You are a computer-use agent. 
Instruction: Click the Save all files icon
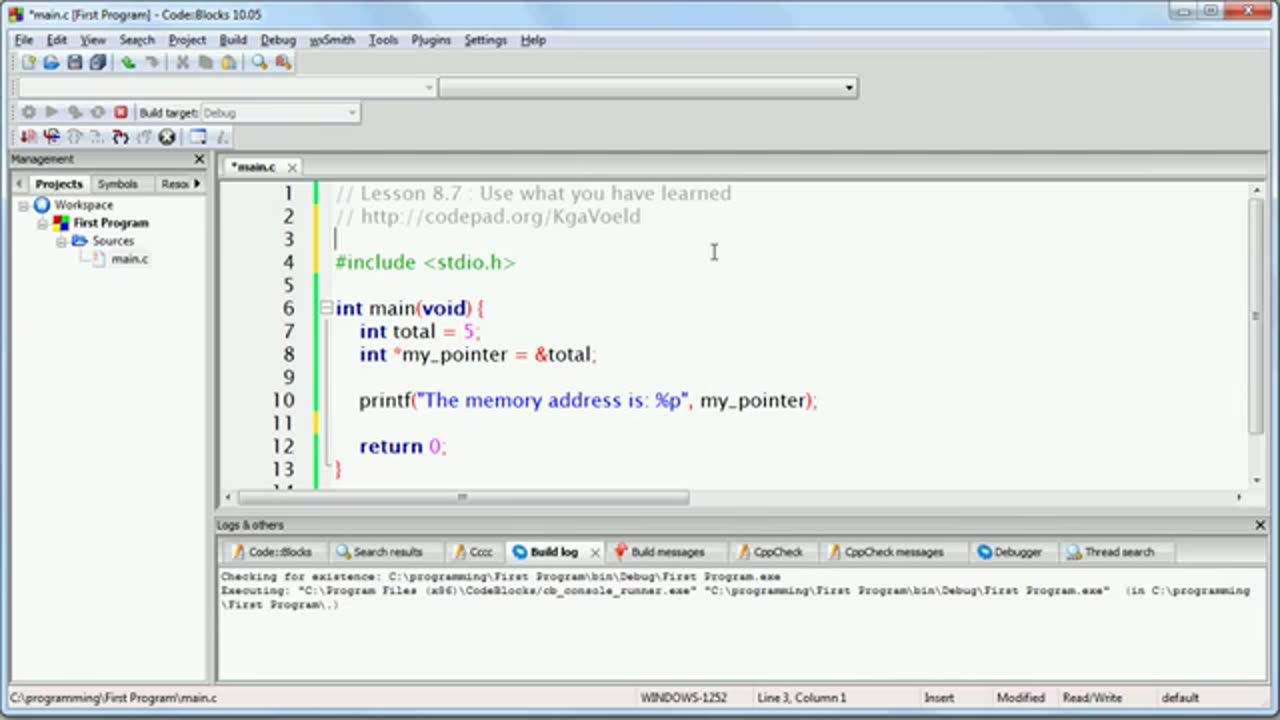point(97,62)
